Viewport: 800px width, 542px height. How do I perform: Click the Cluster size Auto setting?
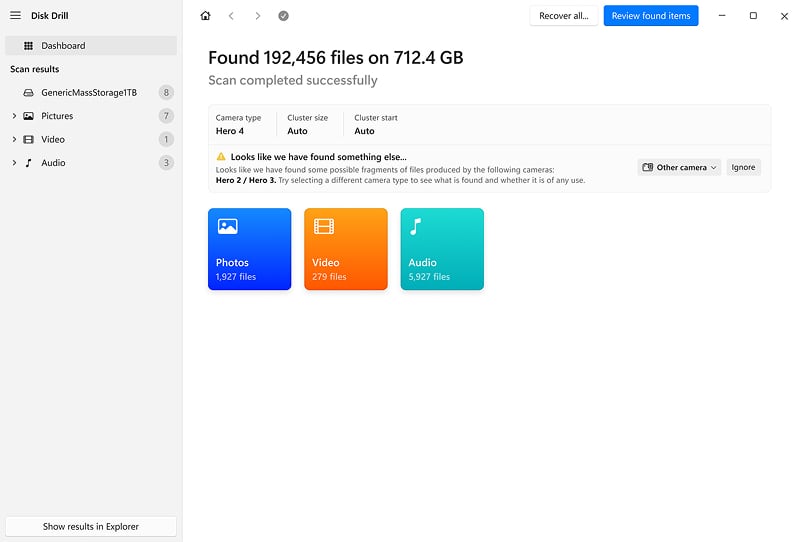click(307, 125)
